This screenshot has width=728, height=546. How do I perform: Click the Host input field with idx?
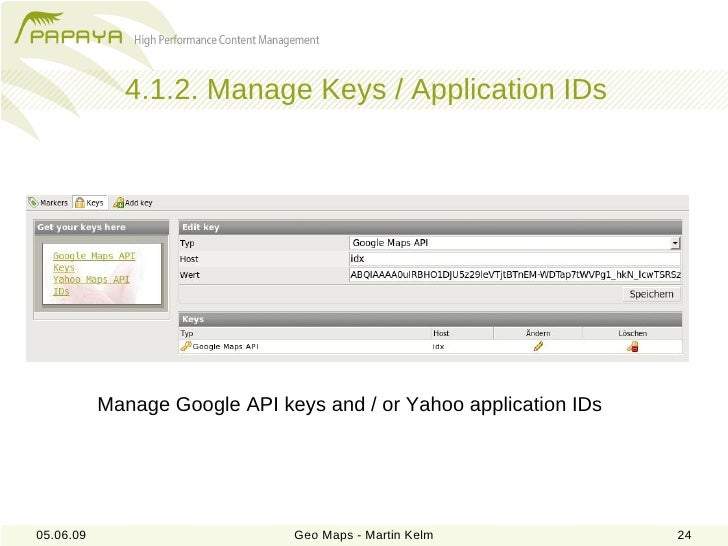click(x=515, y=259)
